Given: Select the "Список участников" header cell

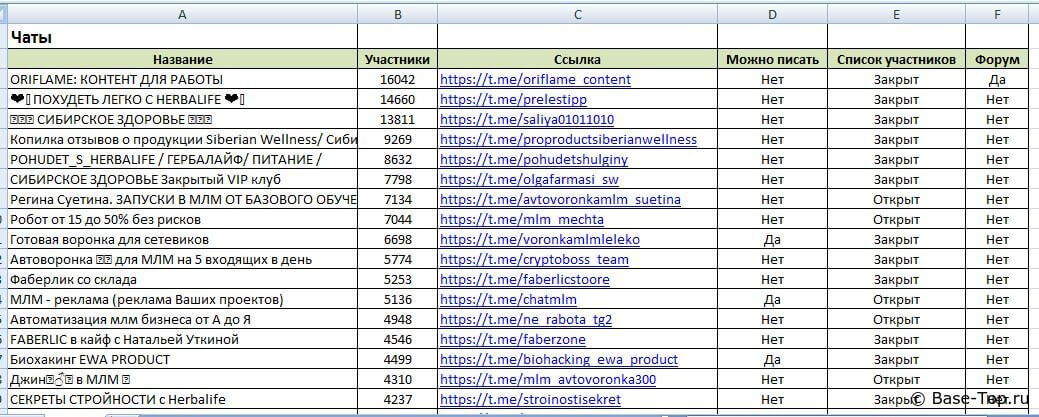Looking at the screenshot, I should (x=896, y=59).
